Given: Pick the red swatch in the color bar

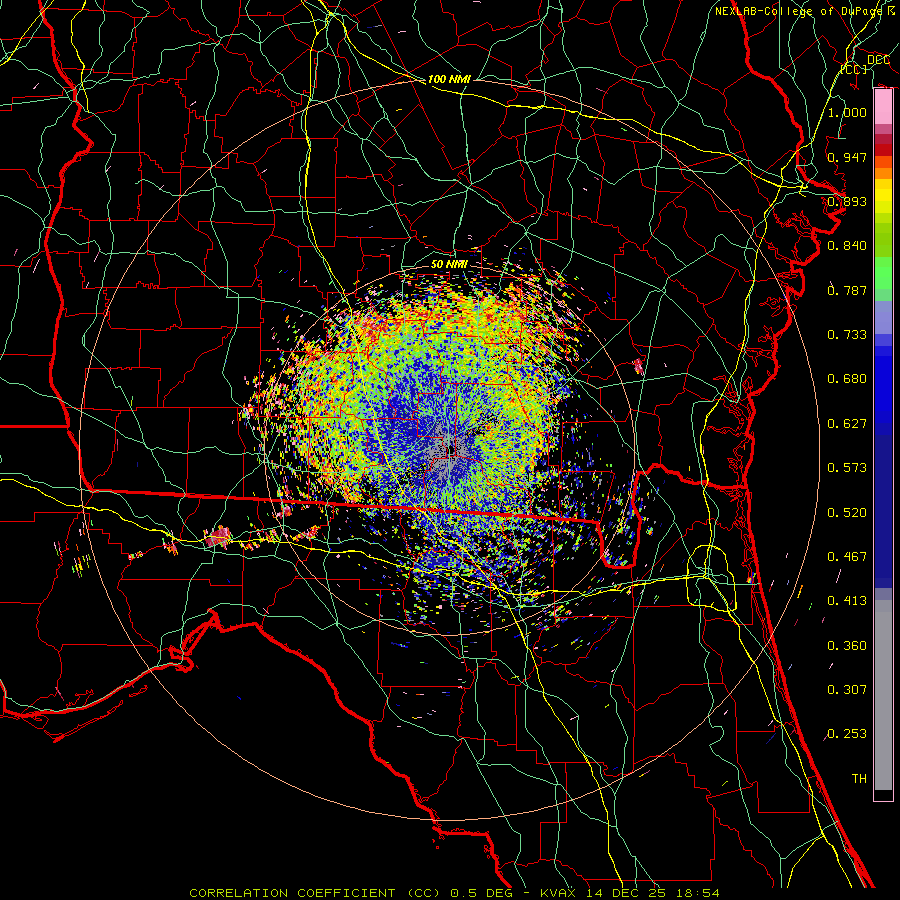Looking at the screenshot, I should point(883,149).
